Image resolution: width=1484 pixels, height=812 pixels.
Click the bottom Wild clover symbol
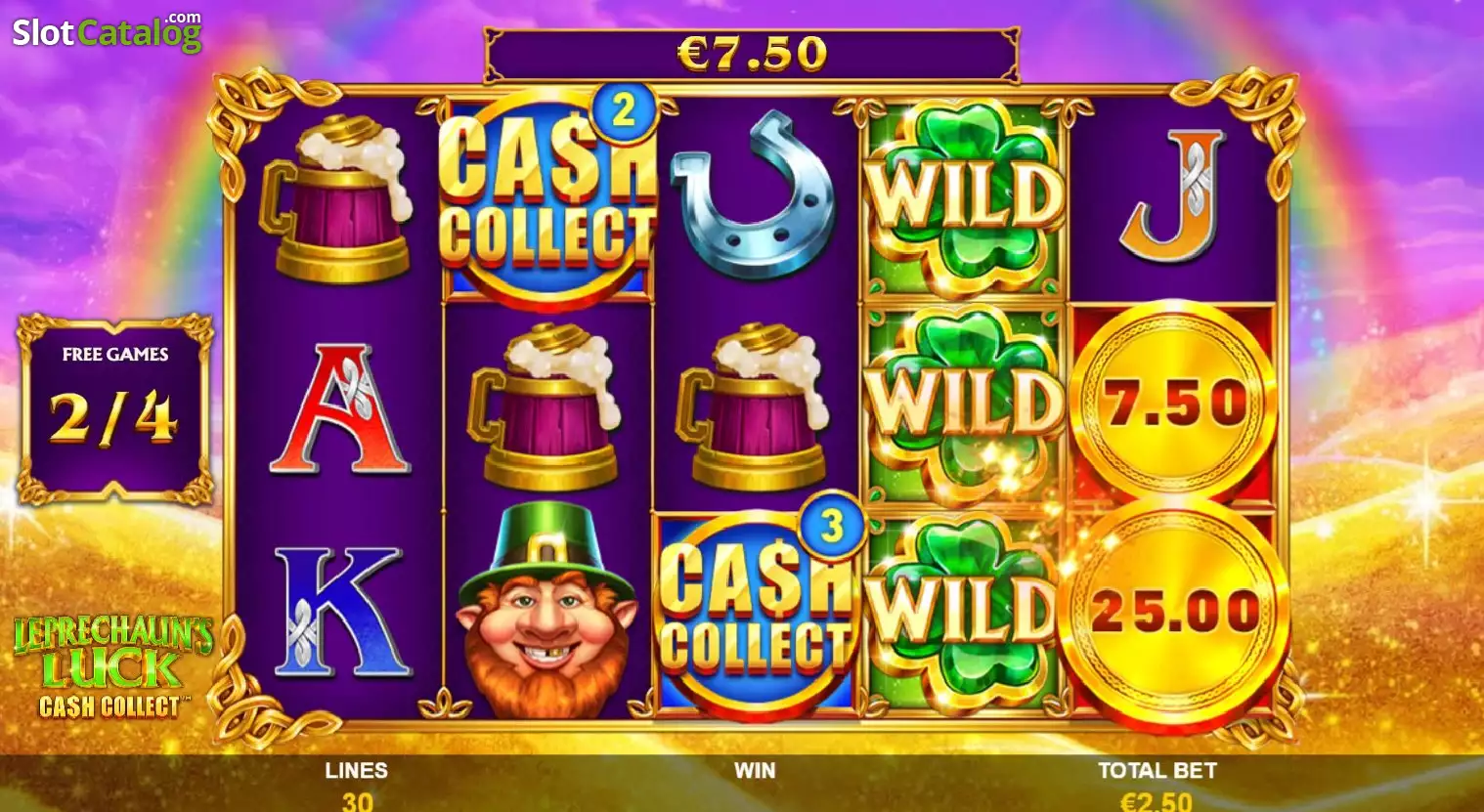point(963,612)
